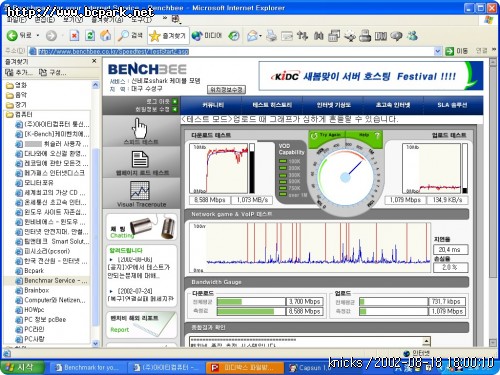This screenshot has width=500, height=375.
Task: Start speed test hand pointer icon
Action: point(140,128)
